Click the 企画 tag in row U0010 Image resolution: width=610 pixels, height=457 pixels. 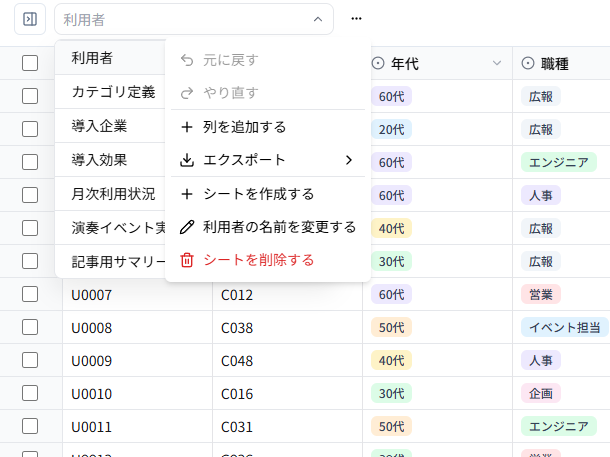click(x=541, y=394)
